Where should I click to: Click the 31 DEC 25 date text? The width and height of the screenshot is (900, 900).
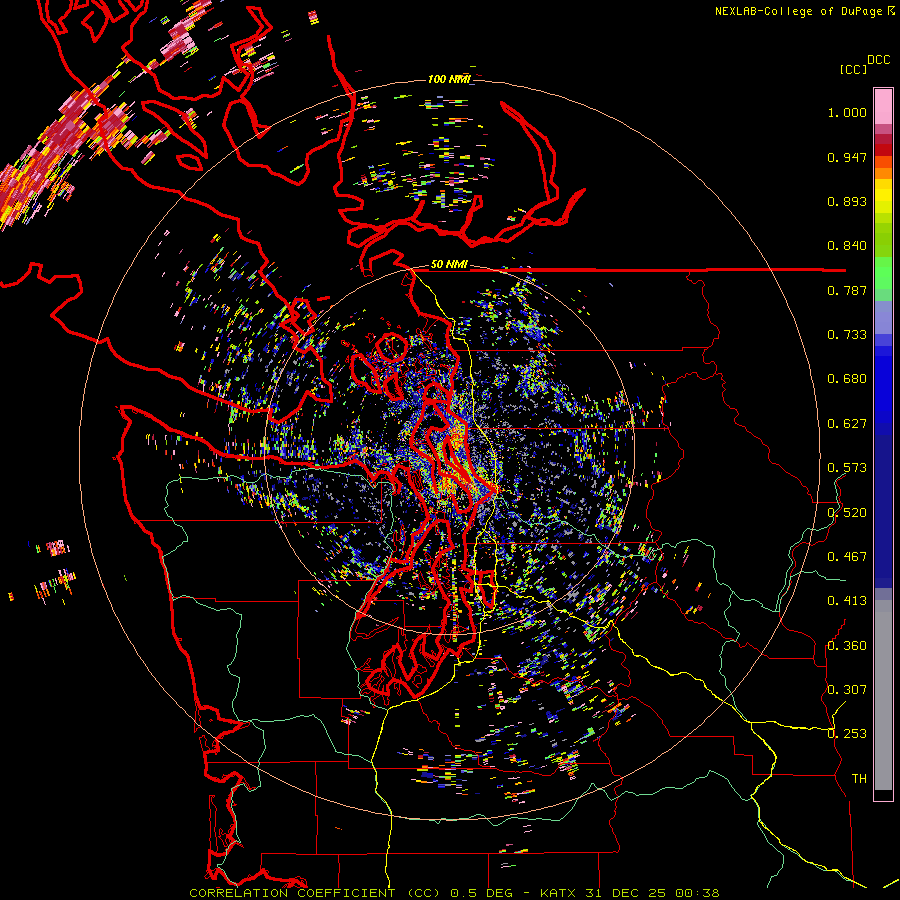click(x=625, y=893)
